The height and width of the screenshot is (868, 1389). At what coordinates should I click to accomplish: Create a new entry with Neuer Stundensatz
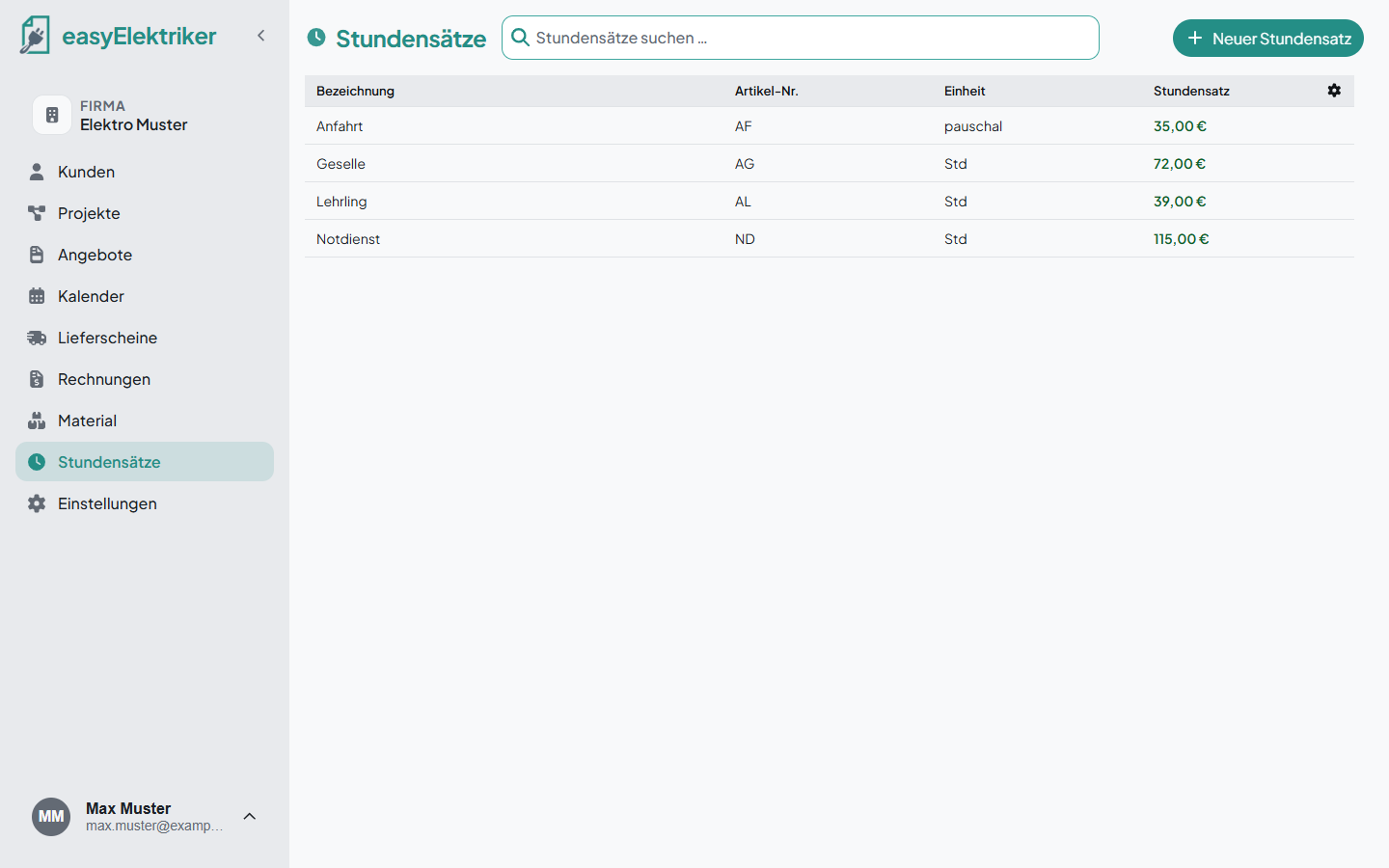(1268, 39)
